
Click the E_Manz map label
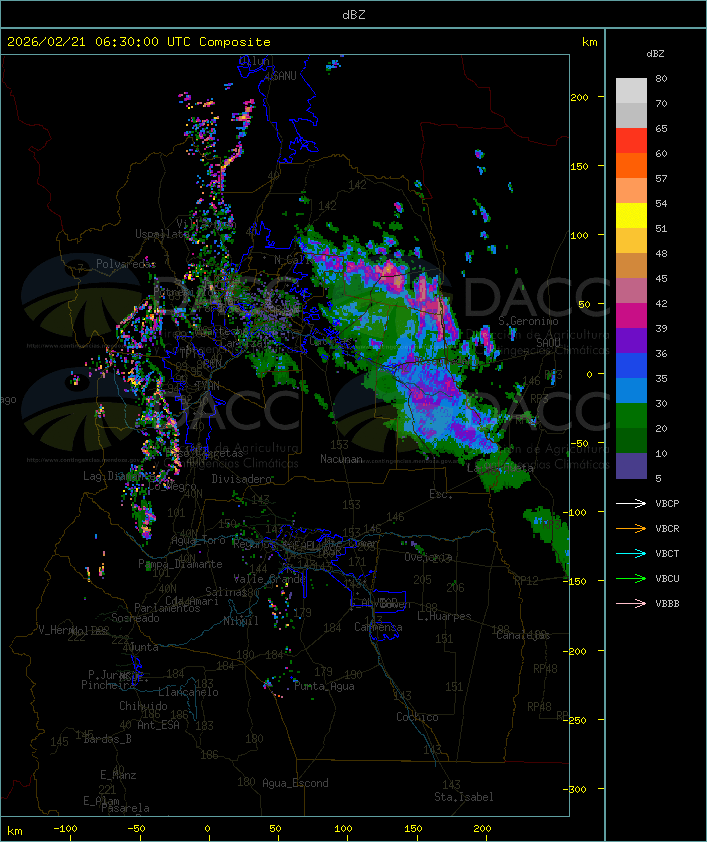[x=118, y=775]
